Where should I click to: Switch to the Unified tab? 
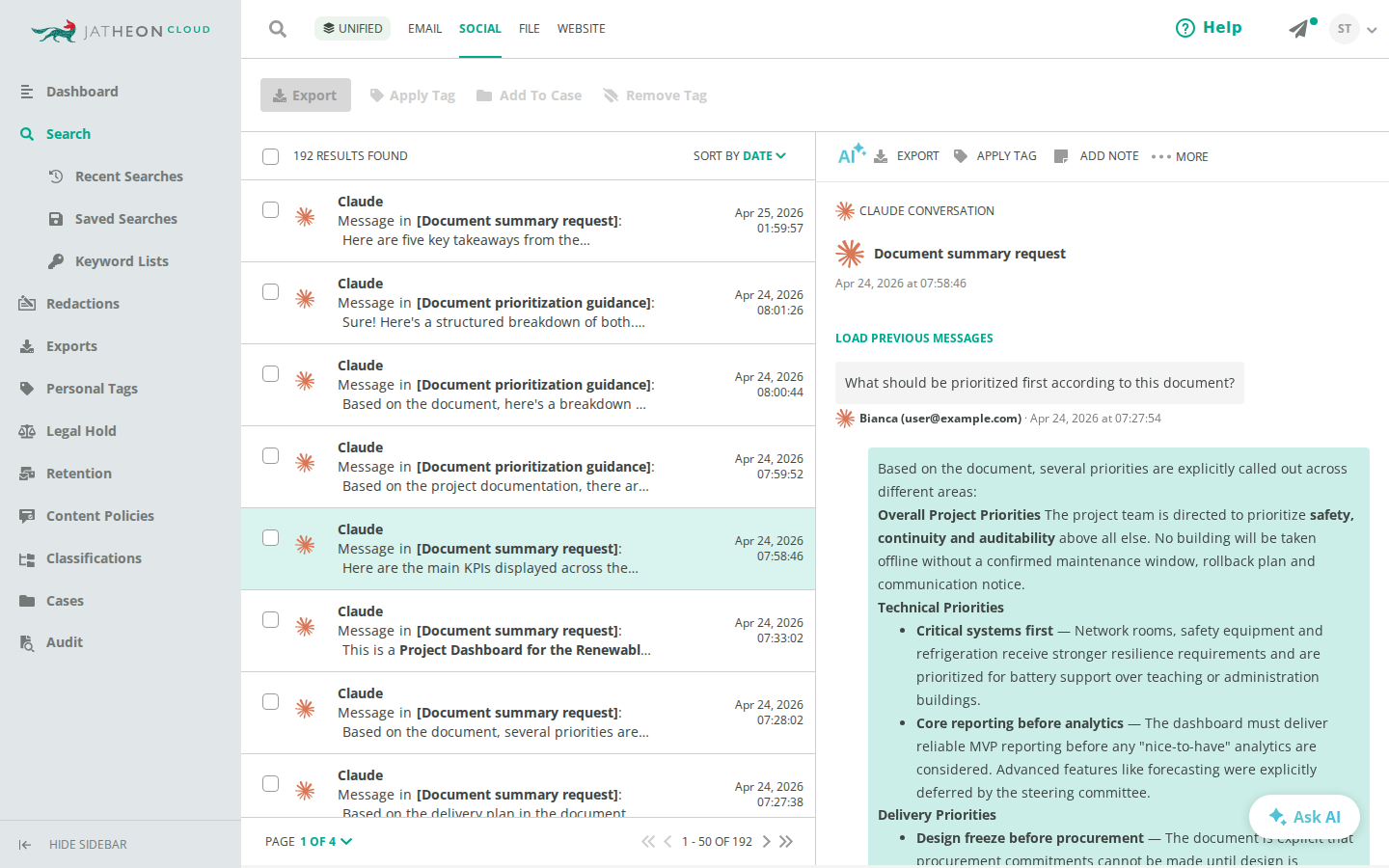point(352,29)
